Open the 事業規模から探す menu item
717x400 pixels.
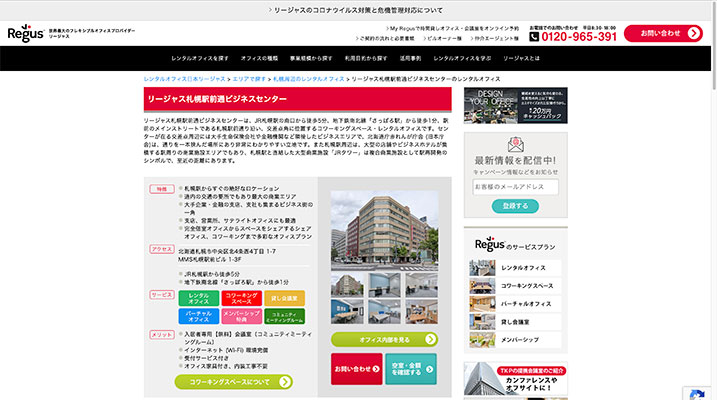(311, 59)
